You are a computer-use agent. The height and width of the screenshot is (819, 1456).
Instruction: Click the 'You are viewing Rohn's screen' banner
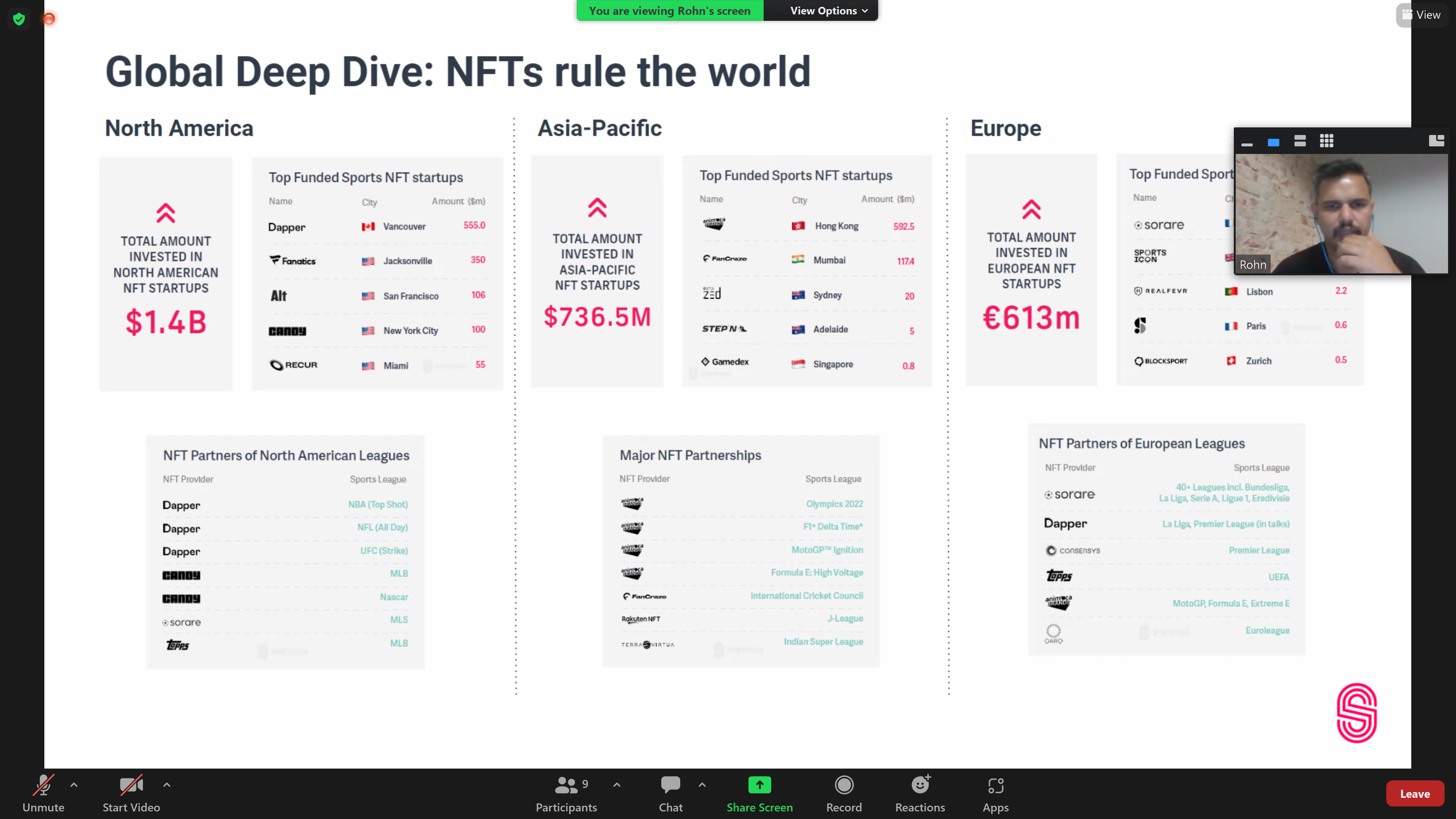coord(670,11)
